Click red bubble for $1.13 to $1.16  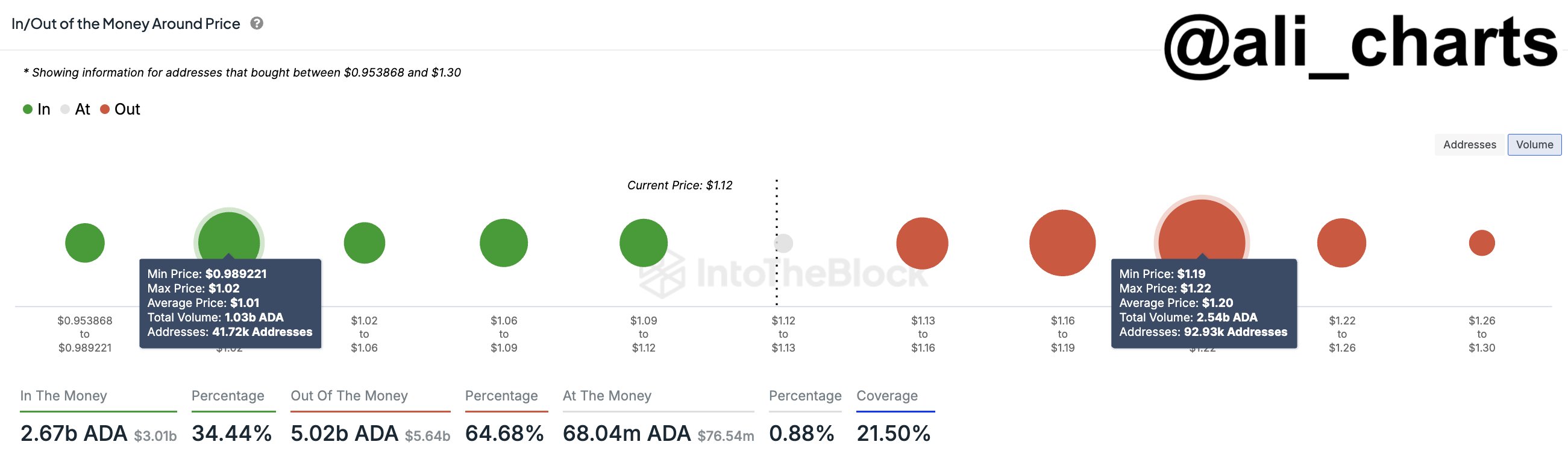pos(922,242)
